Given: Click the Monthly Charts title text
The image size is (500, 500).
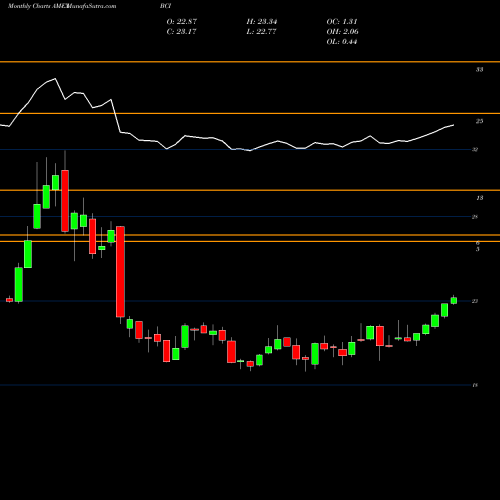Looking at the screenshot, I should pos(29,6).
